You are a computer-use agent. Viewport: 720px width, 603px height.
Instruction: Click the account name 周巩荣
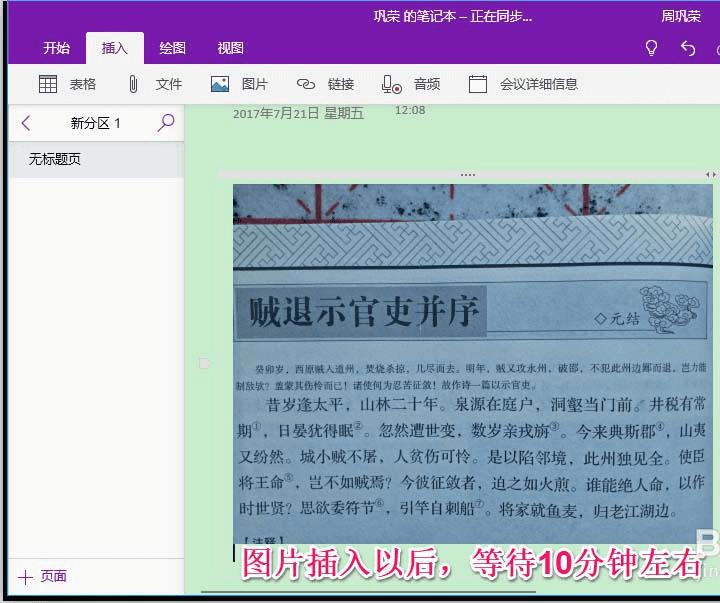[x=681, y=17]
